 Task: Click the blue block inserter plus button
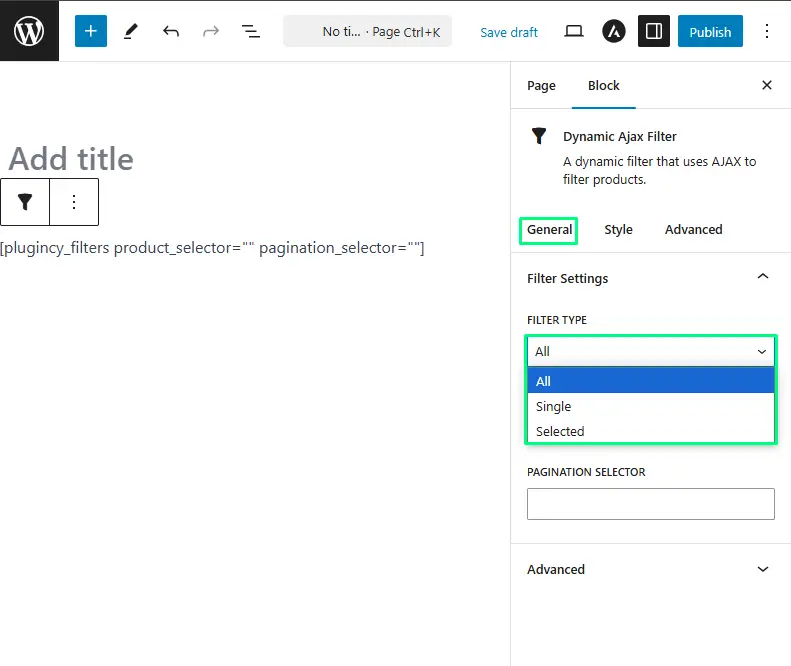[91, 31]
